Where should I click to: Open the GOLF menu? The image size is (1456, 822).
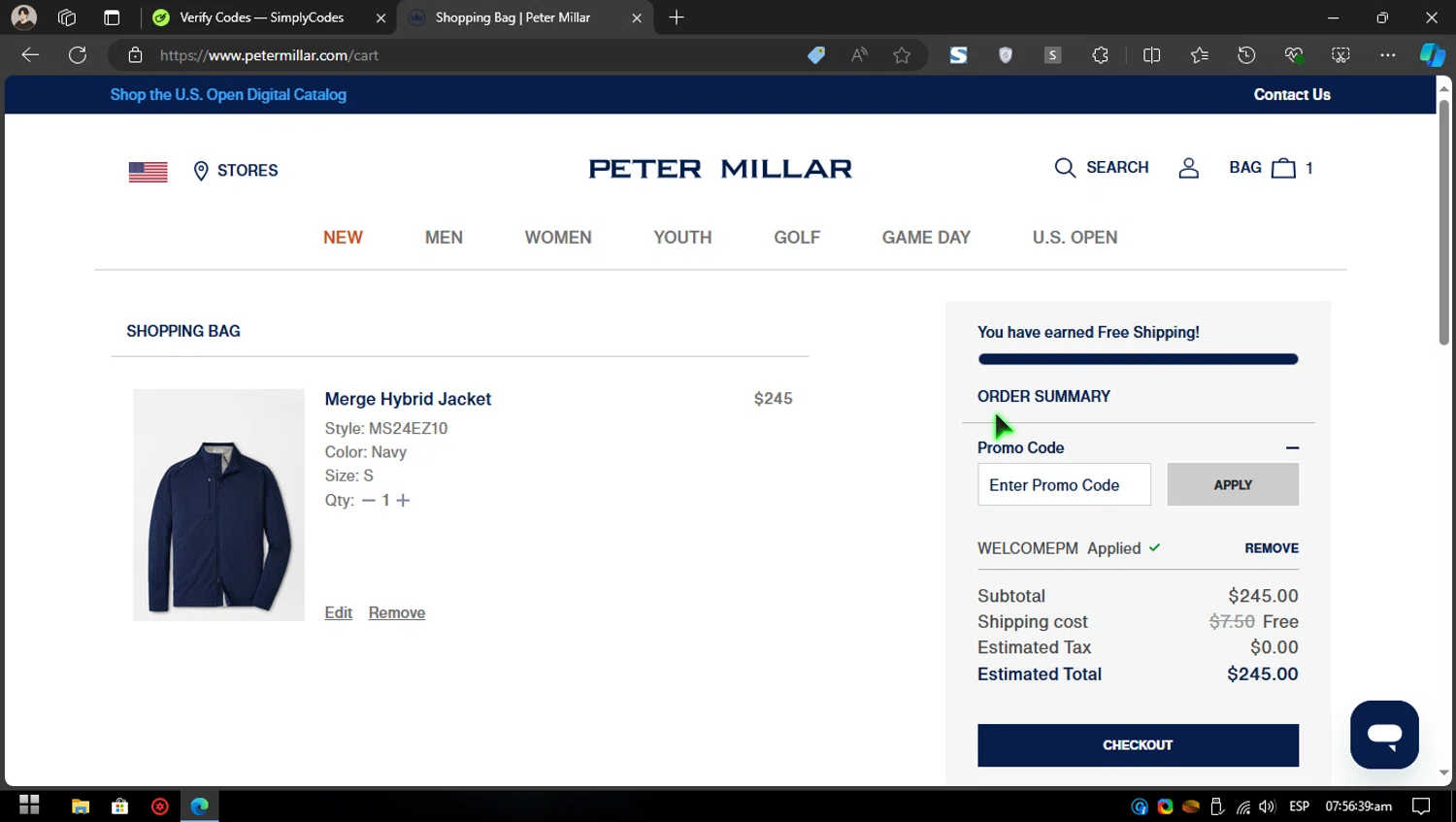[797, 238]
